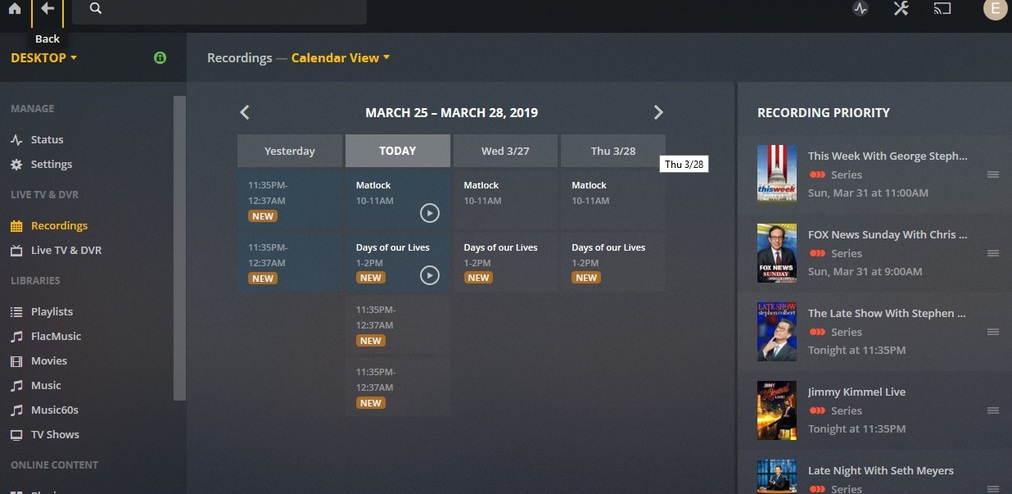The image size is (1012, 494).
Task: Go to next calendar date range
Action: pos(658,112)
